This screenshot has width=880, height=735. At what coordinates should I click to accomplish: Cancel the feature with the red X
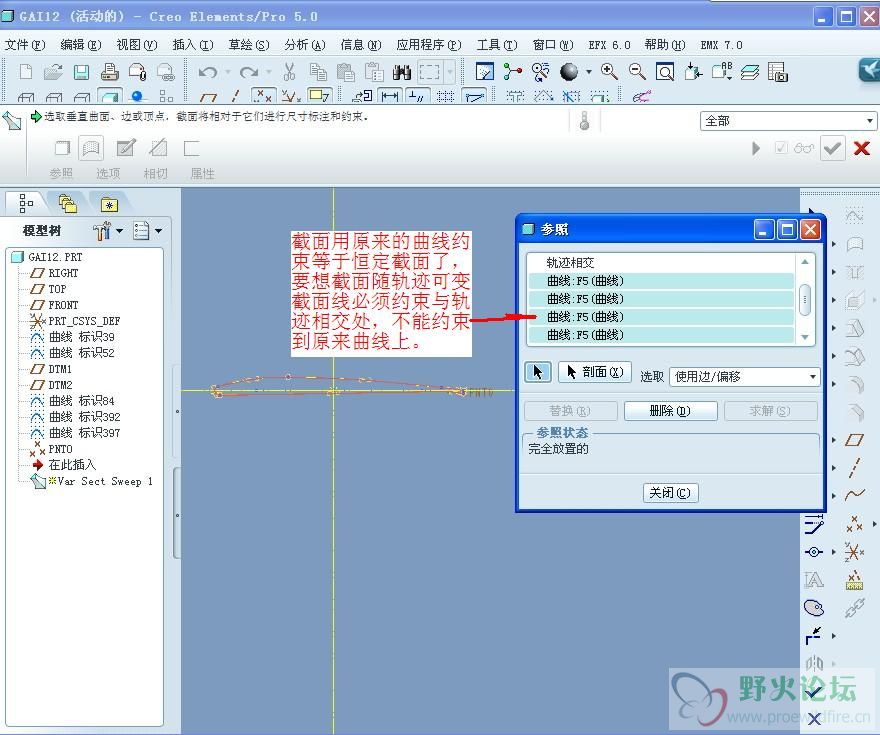(861, 148)
